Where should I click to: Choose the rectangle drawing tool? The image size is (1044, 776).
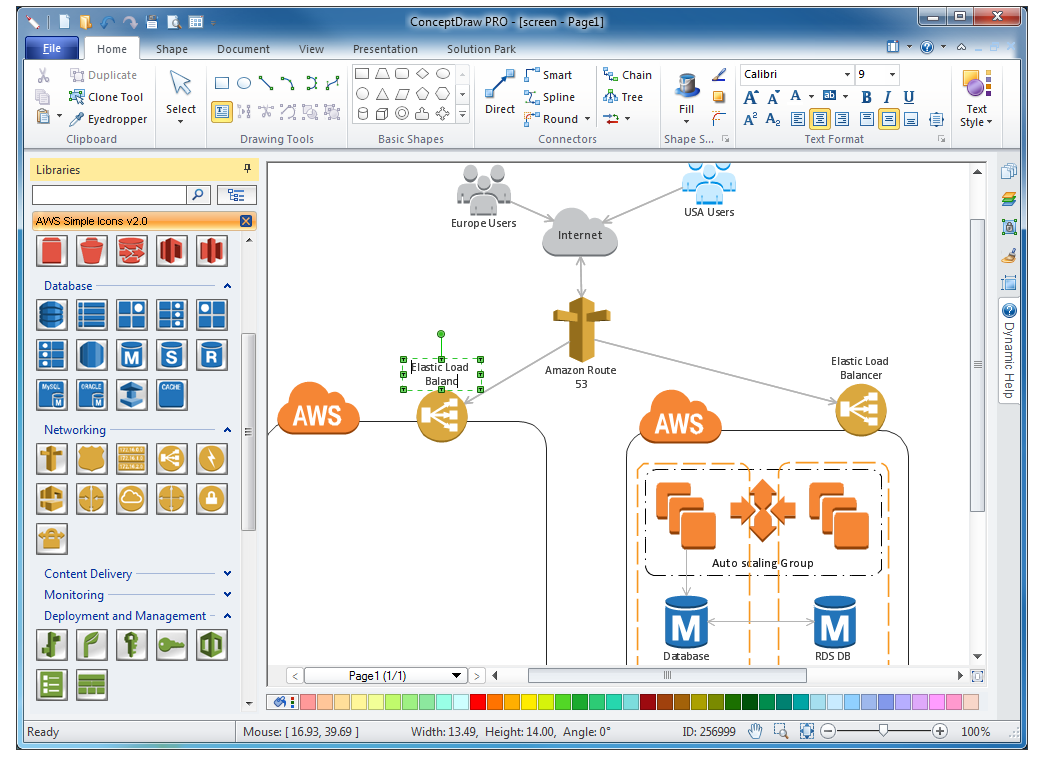pyautogui.click(x=222, y=83)
